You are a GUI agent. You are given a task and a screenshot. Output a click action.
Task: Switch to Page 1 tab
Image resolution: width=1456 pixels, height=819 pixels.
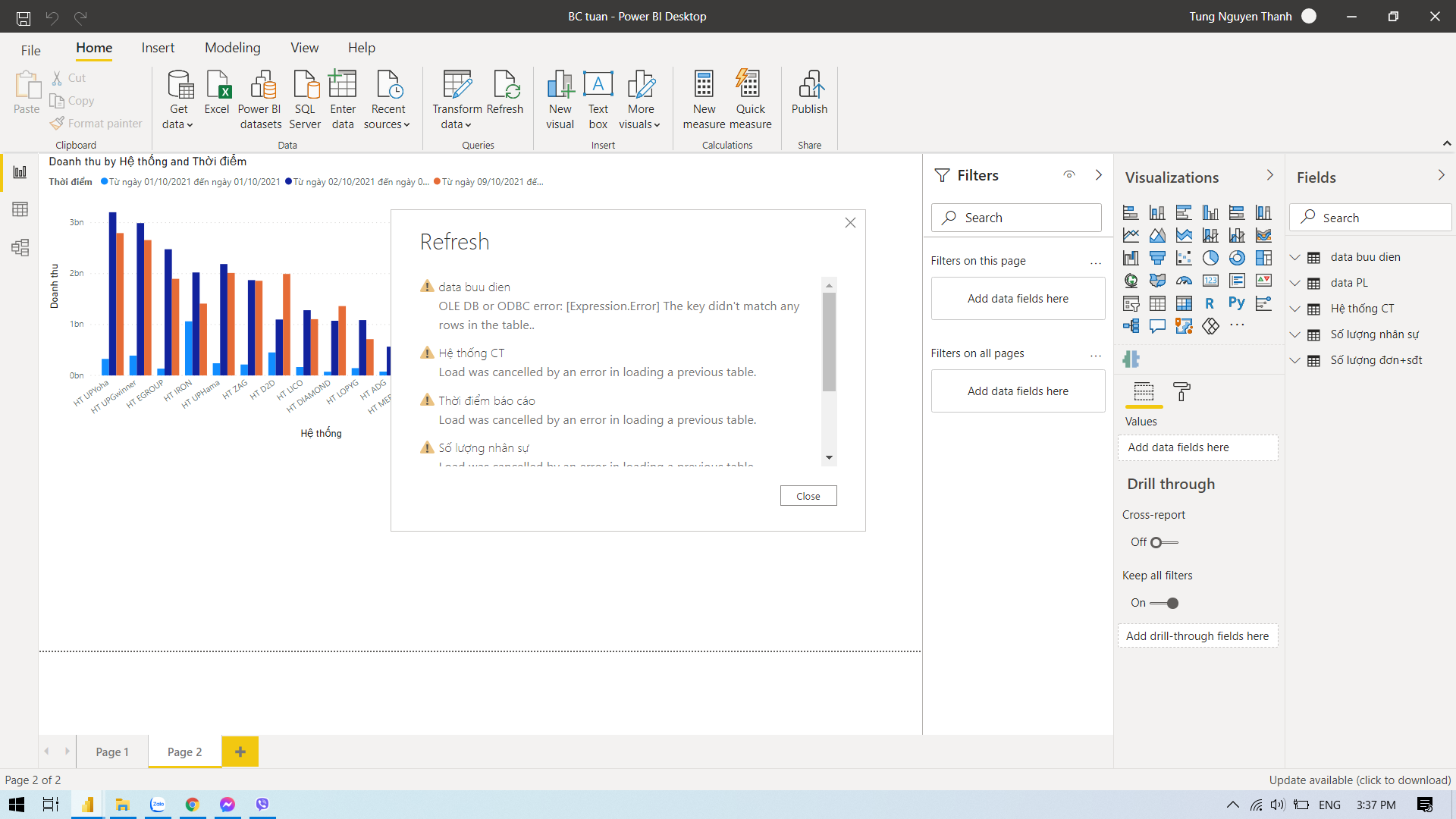pos(112,752)
